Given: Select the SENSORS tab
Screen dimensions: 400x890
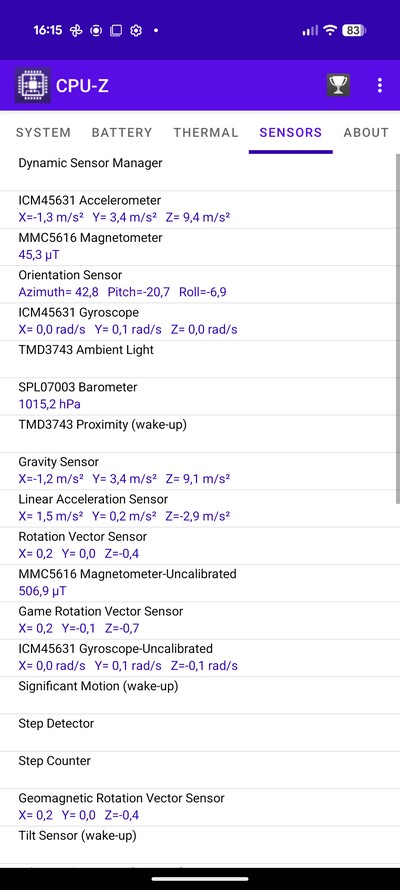Looking at the screenshot, I should [290, 133].
